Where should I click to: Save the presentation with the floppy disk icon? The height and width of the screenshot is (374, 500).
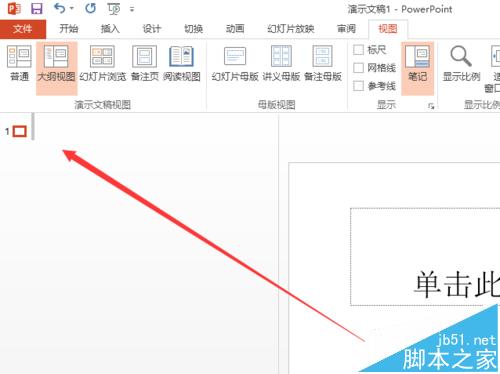coord(37,8)
